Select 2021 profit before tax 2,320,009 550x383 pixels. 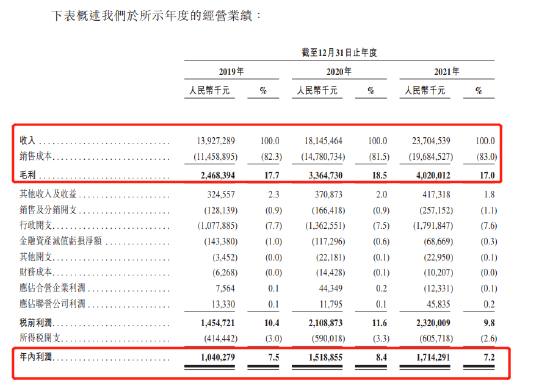[433, 323]
